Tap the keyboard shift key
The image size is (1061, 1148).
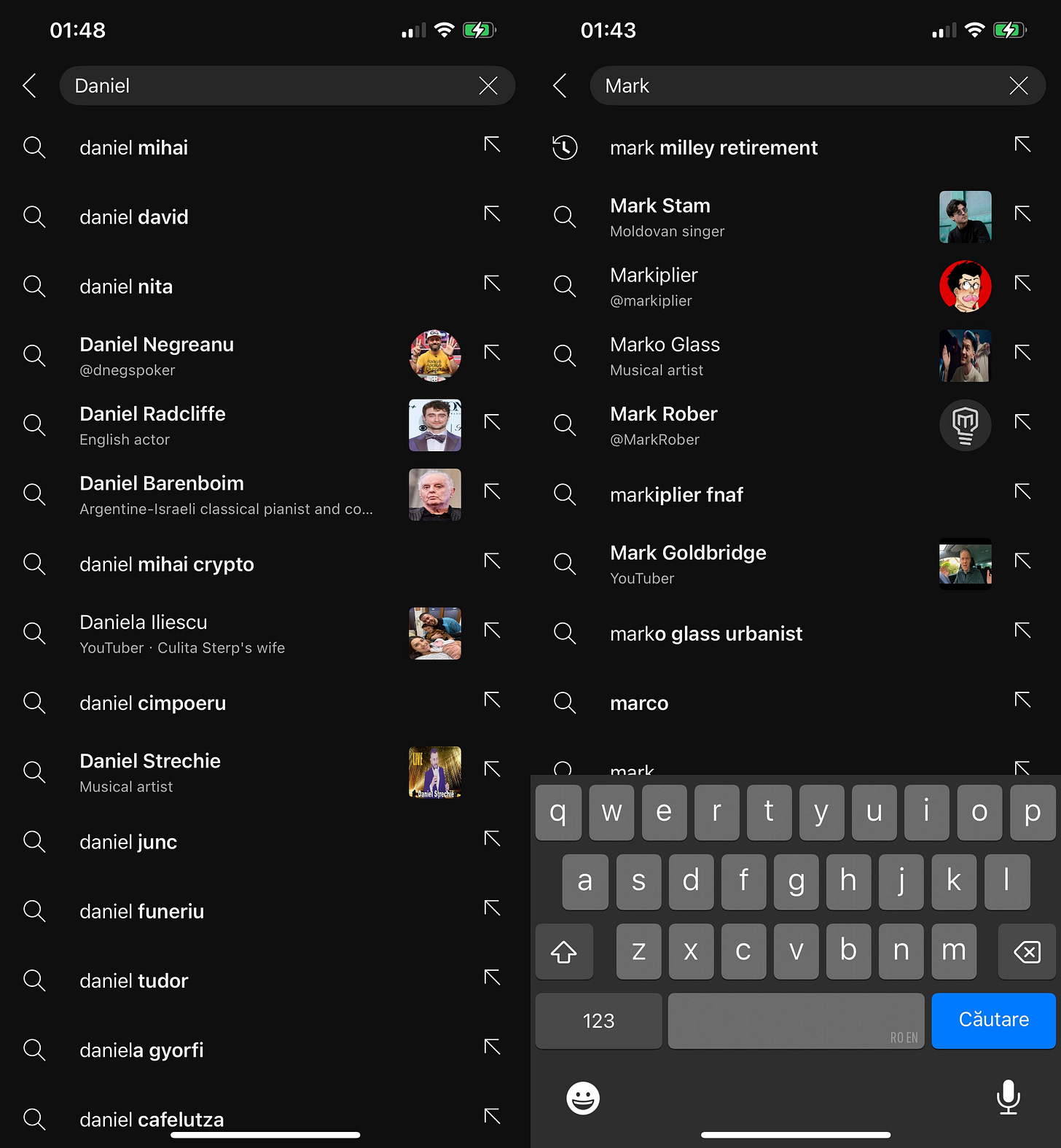(x=564, y=951)
